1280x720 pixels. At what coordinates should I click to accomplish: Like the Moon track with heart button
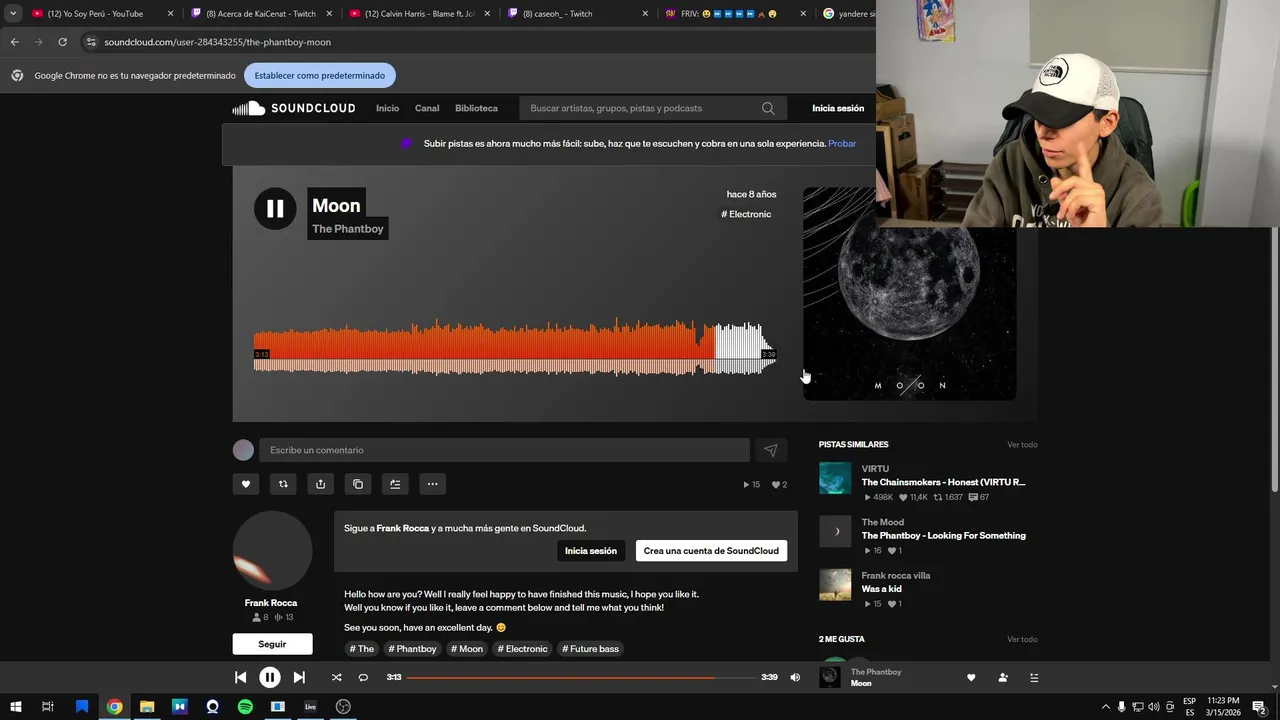click(x=246, y=484)
